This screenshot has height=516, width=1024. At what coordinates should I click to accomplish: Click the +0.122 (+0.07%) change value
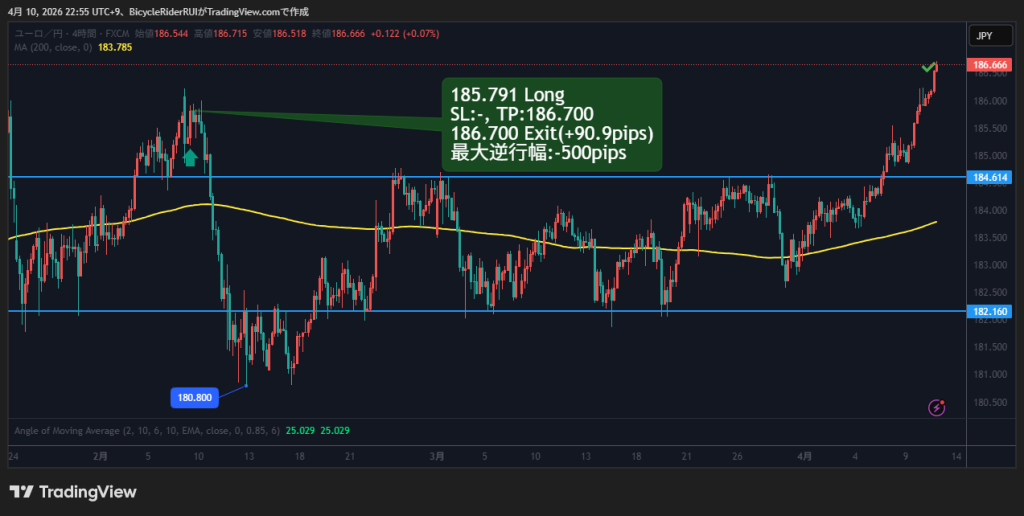coord(404,33)
